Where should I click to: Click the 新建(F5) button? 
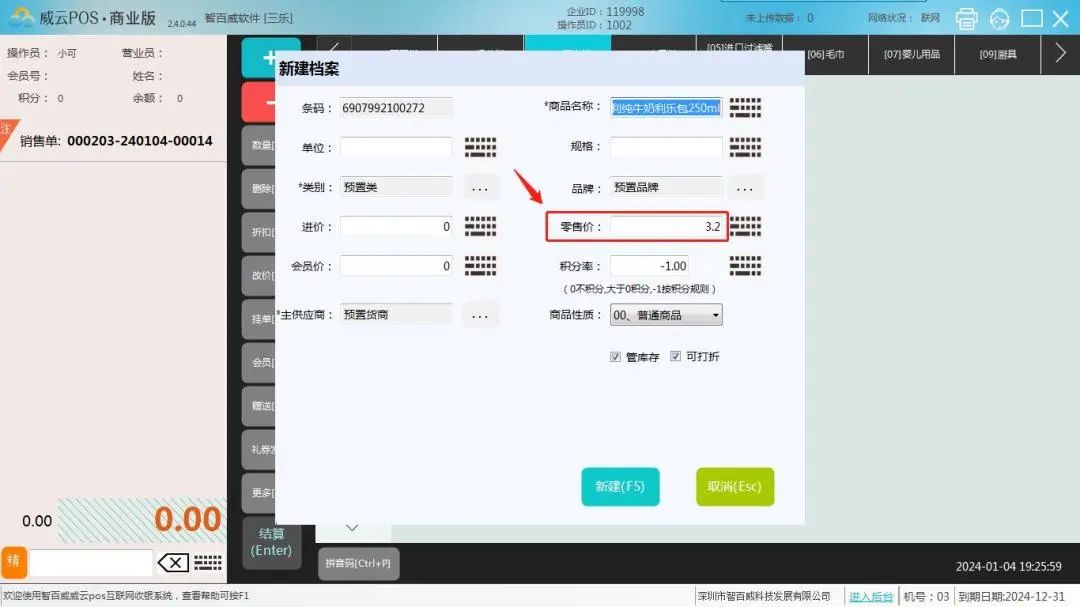pos(620,487)
